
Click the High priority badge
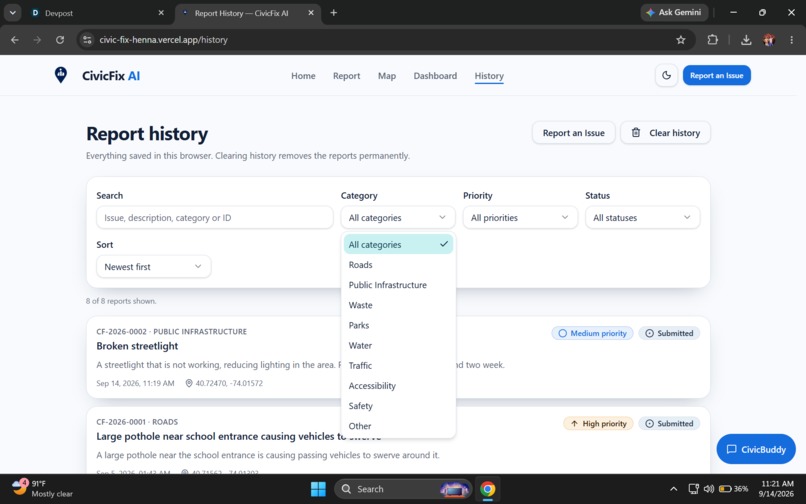[x=598, y=423]
